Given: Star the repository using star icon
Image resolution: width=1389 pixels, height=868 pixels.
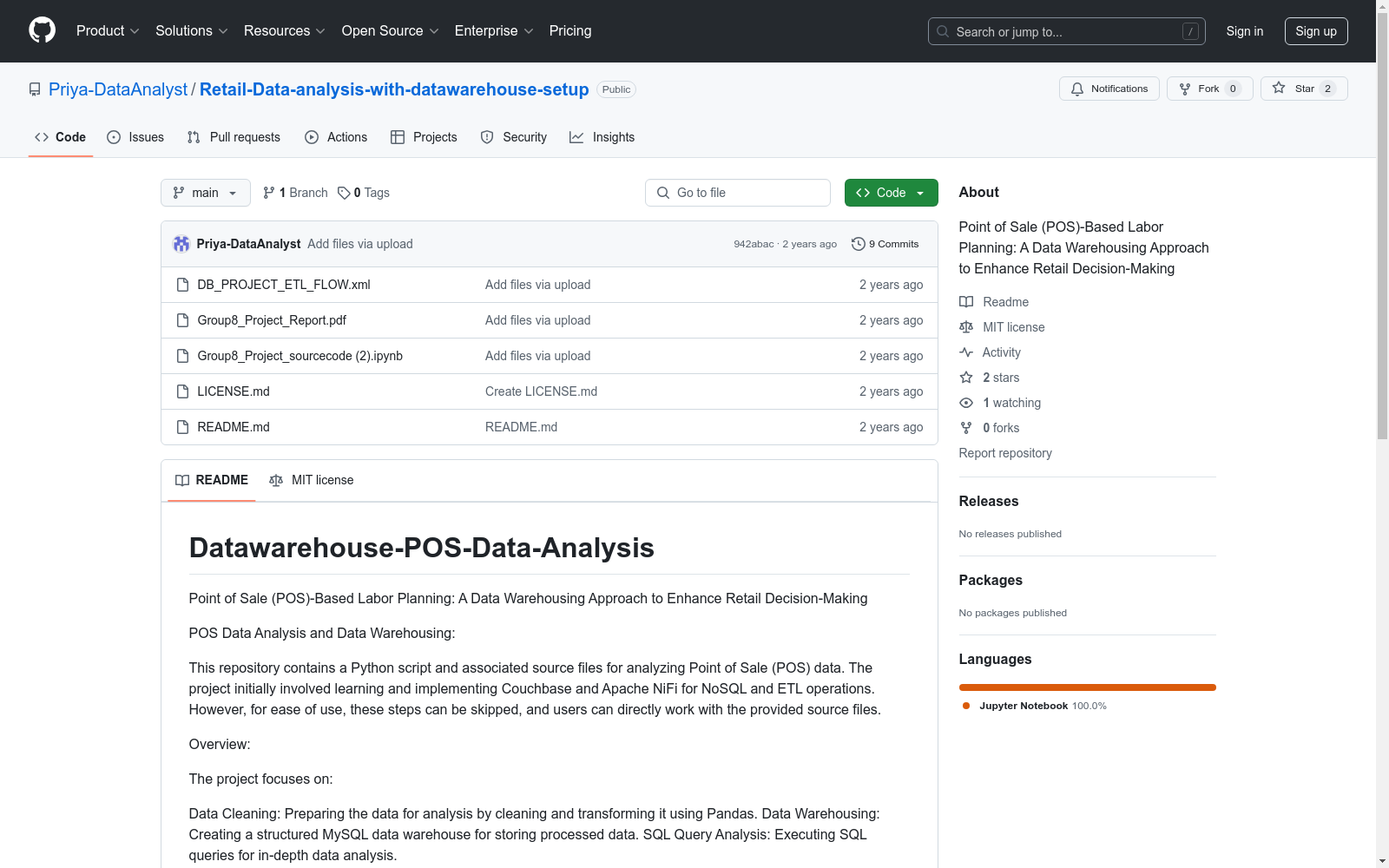Looking at the screenshot, I should 1279,88.
